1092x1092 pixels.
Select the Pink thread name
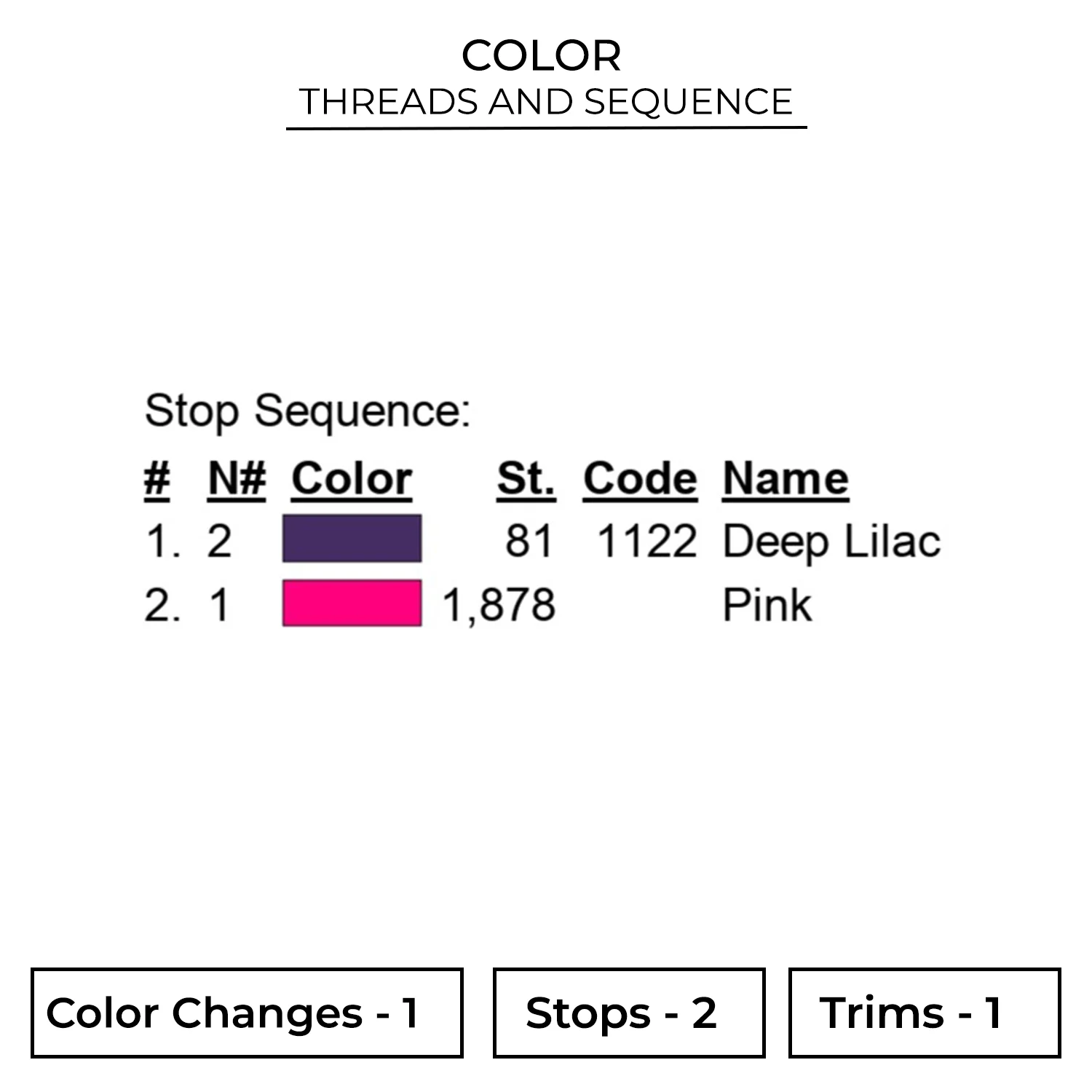pyautogui.click(x=767, y=605)
